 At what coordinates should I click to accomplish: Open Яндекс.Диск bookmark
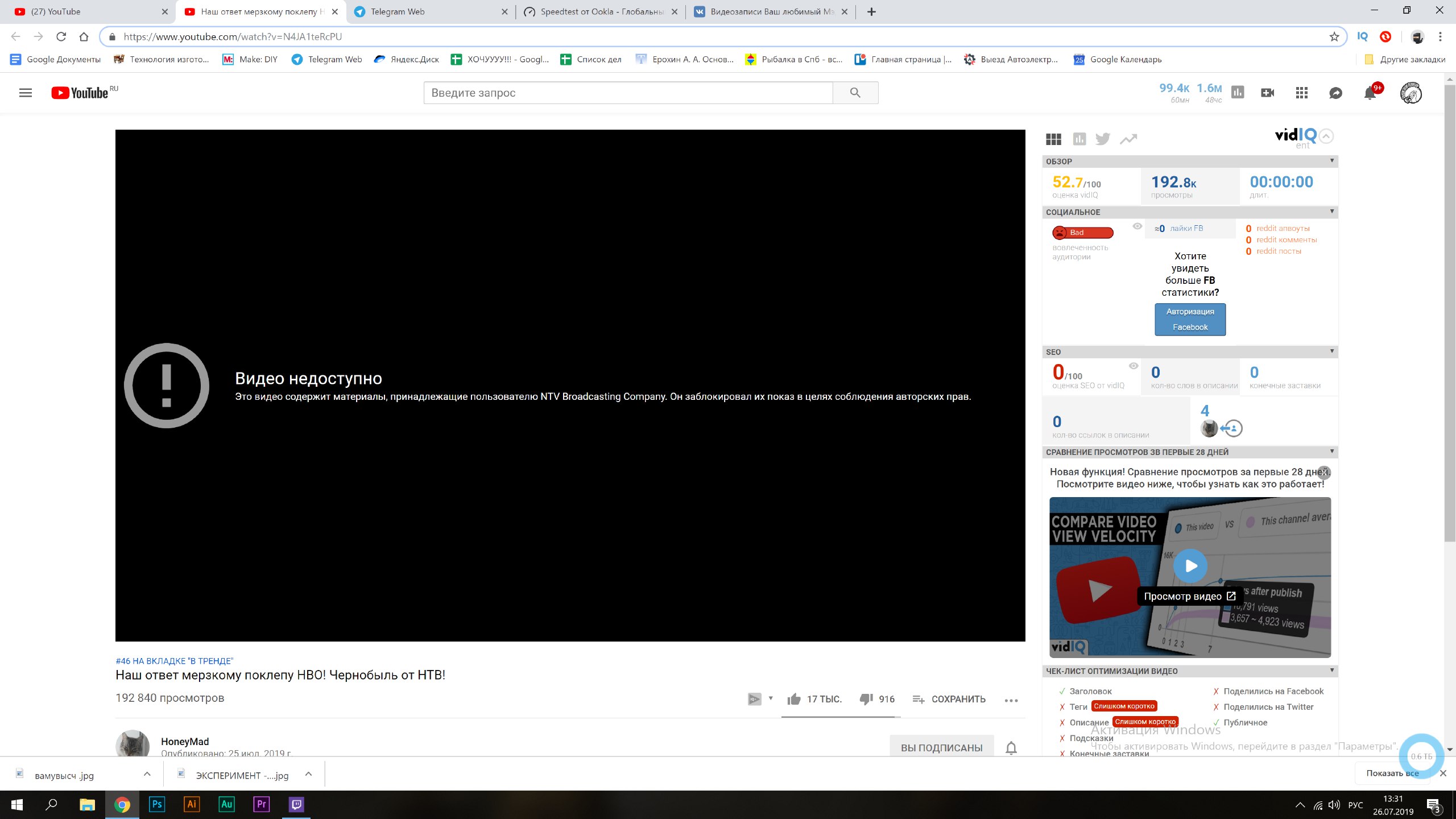[x=407, y=59]
